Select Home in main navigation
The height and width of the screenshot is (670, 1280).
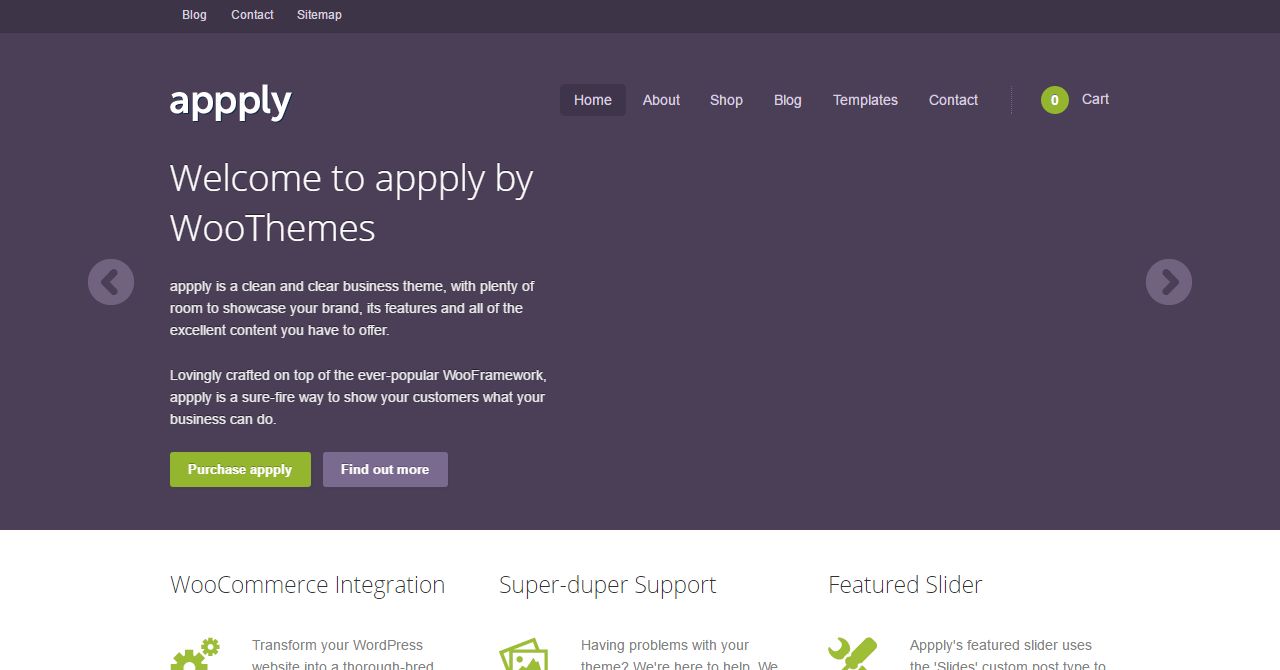coord(593,100)
